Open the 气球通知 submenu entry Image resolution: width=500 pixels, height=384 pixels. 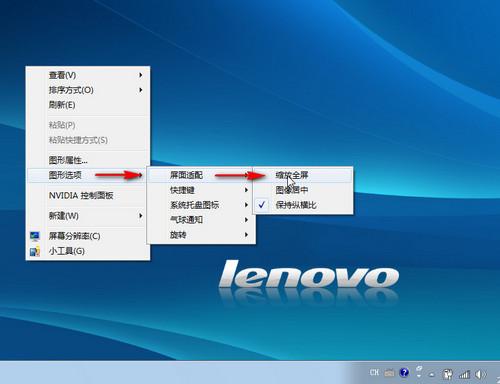(201, 220)
